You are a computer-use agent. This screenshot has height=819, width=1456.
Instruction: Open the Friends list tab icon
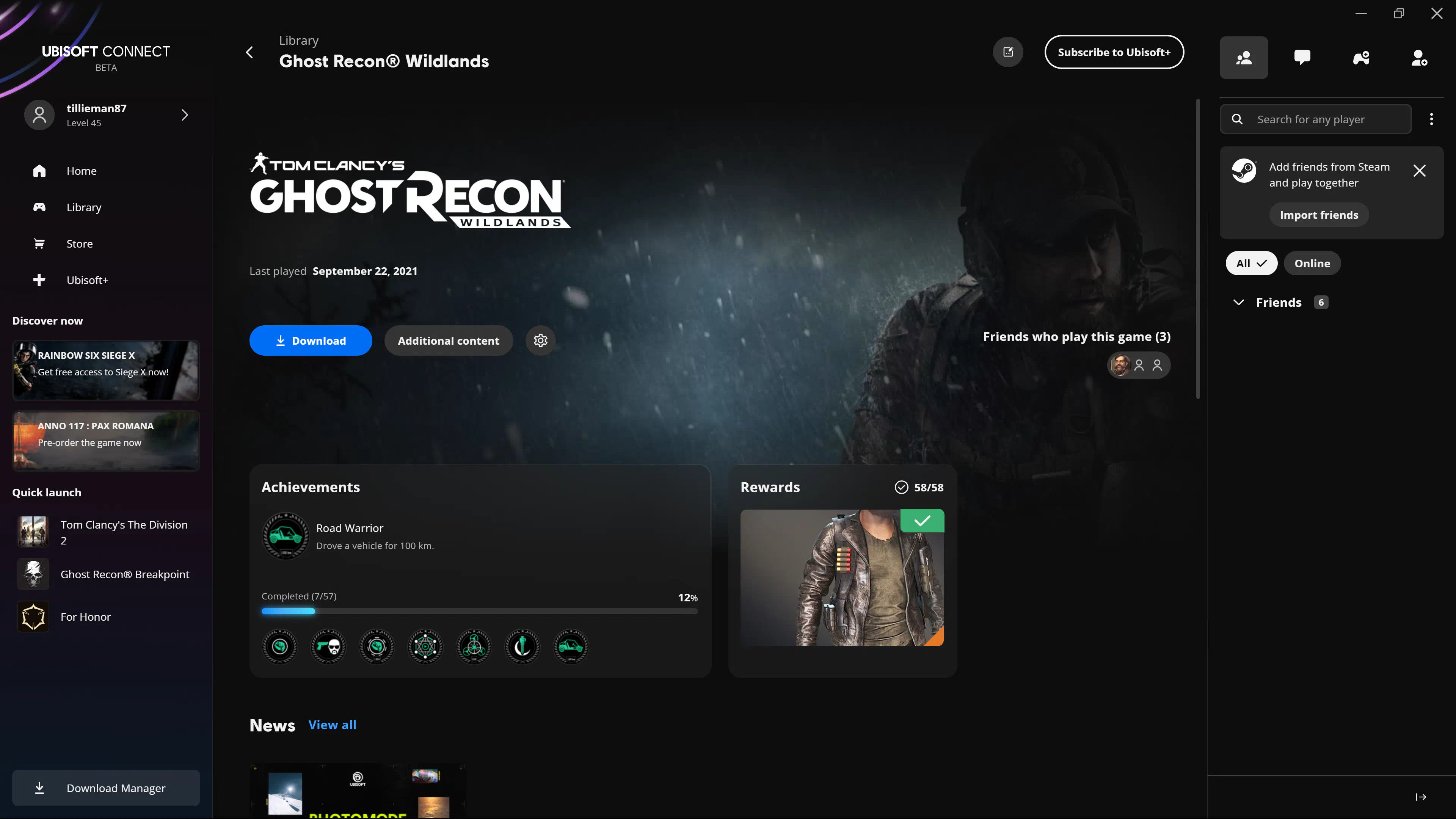1244,58
